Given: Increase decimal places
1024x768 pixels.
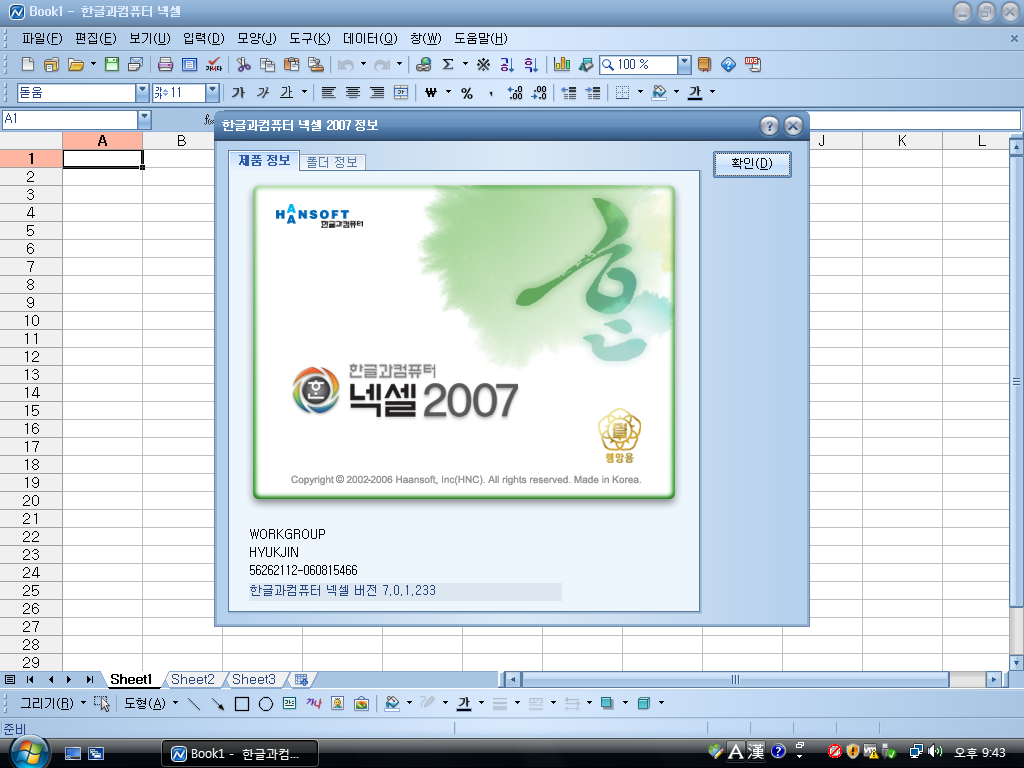Looking at the screenshot, I should coord(515,92).
